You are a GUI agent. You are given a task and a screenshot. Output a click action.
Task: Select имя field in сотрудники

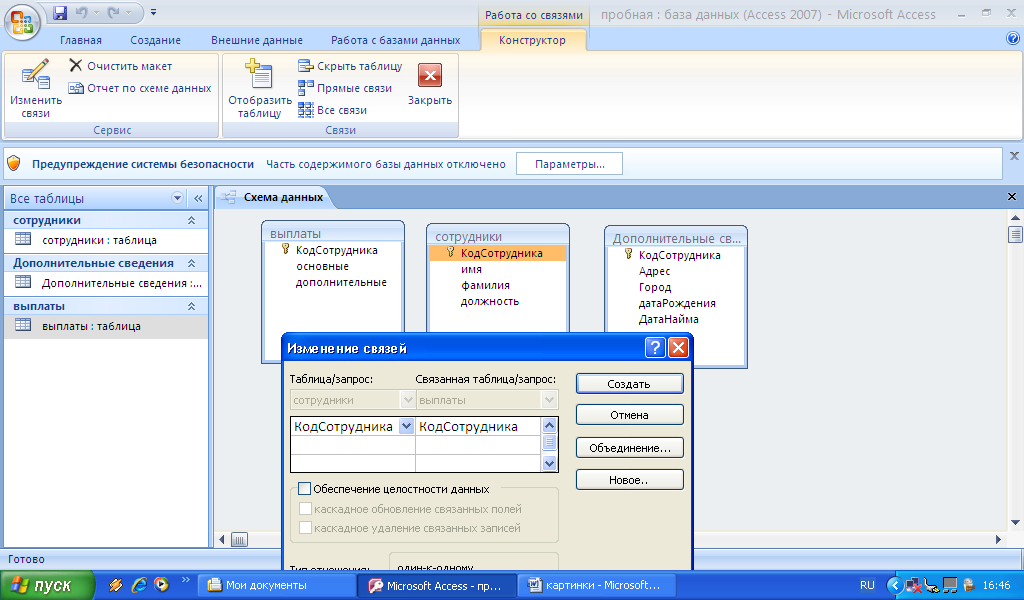tap(472, 269)
